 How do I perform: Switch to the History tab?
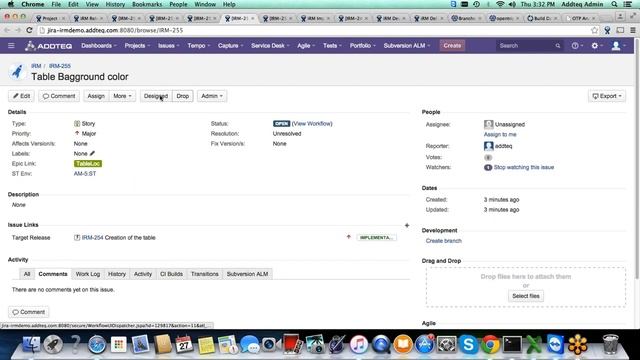[x=117, y=274]
